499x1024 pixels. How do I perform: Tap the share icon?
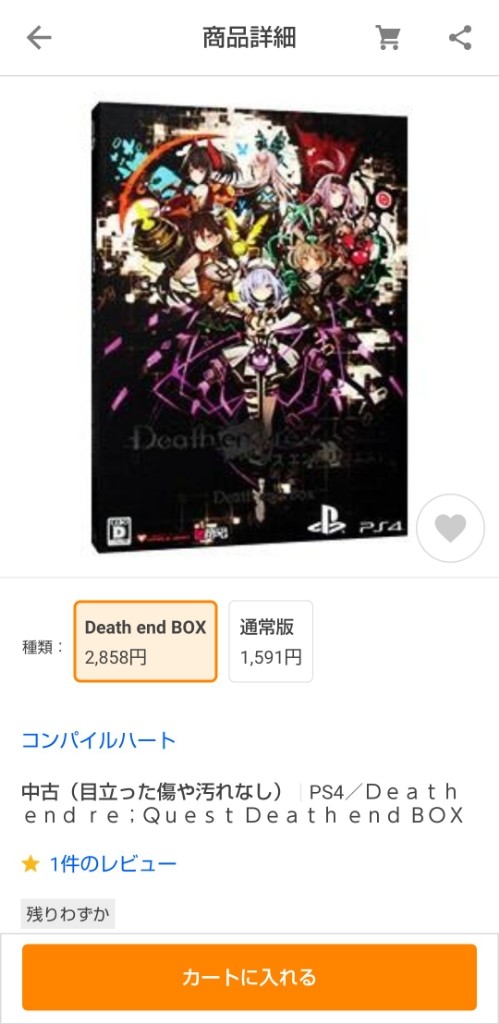pos(460,38)
